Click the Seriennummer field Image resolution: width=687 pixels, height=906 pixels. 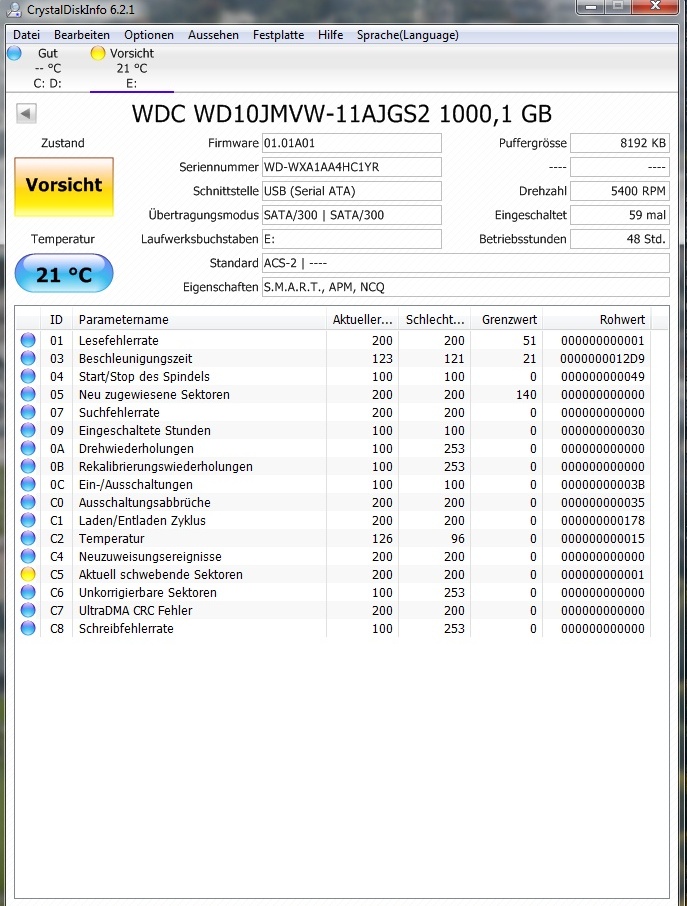[x=351, y=167]
